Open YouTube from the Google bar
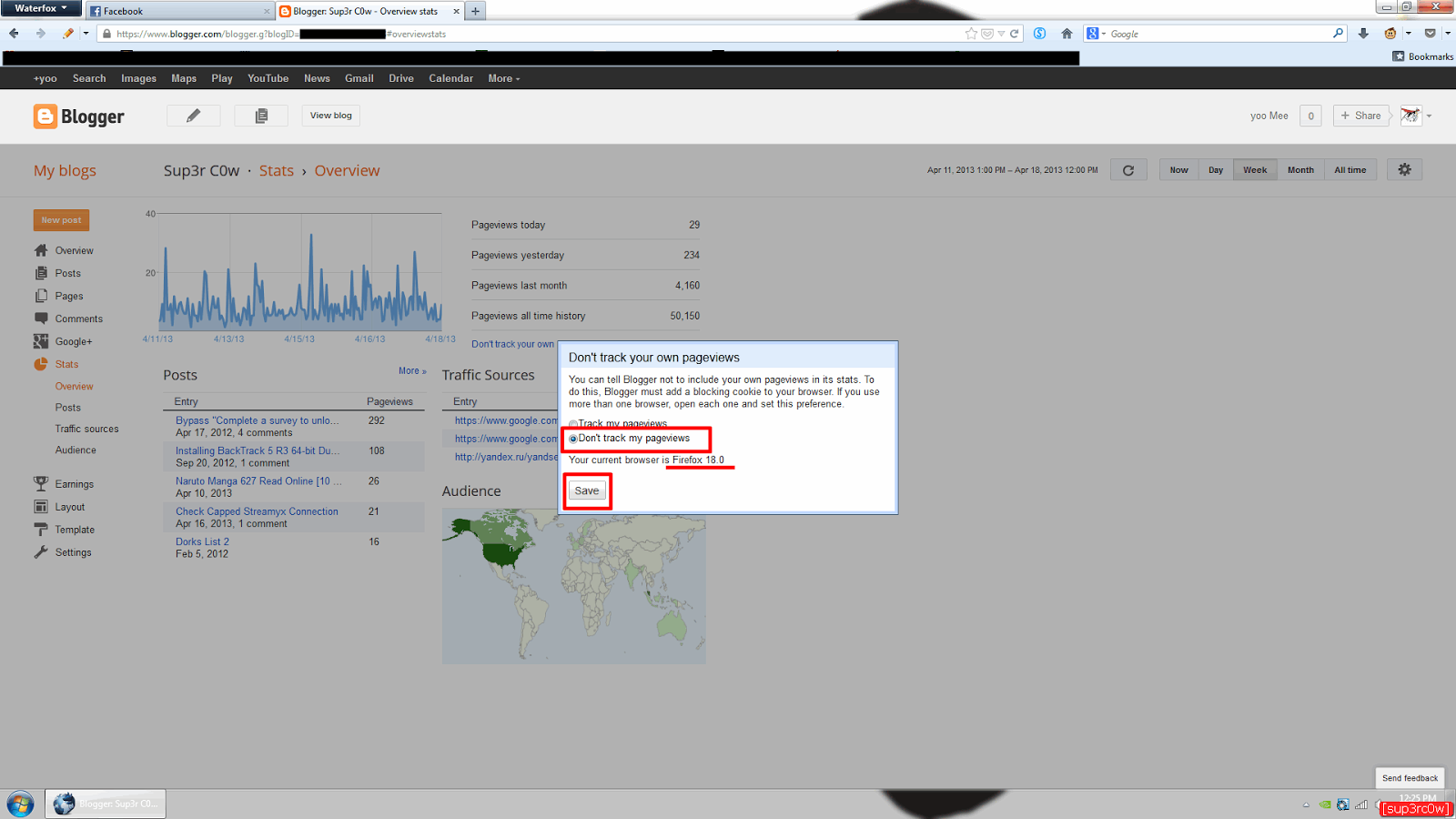 [268, 78]
